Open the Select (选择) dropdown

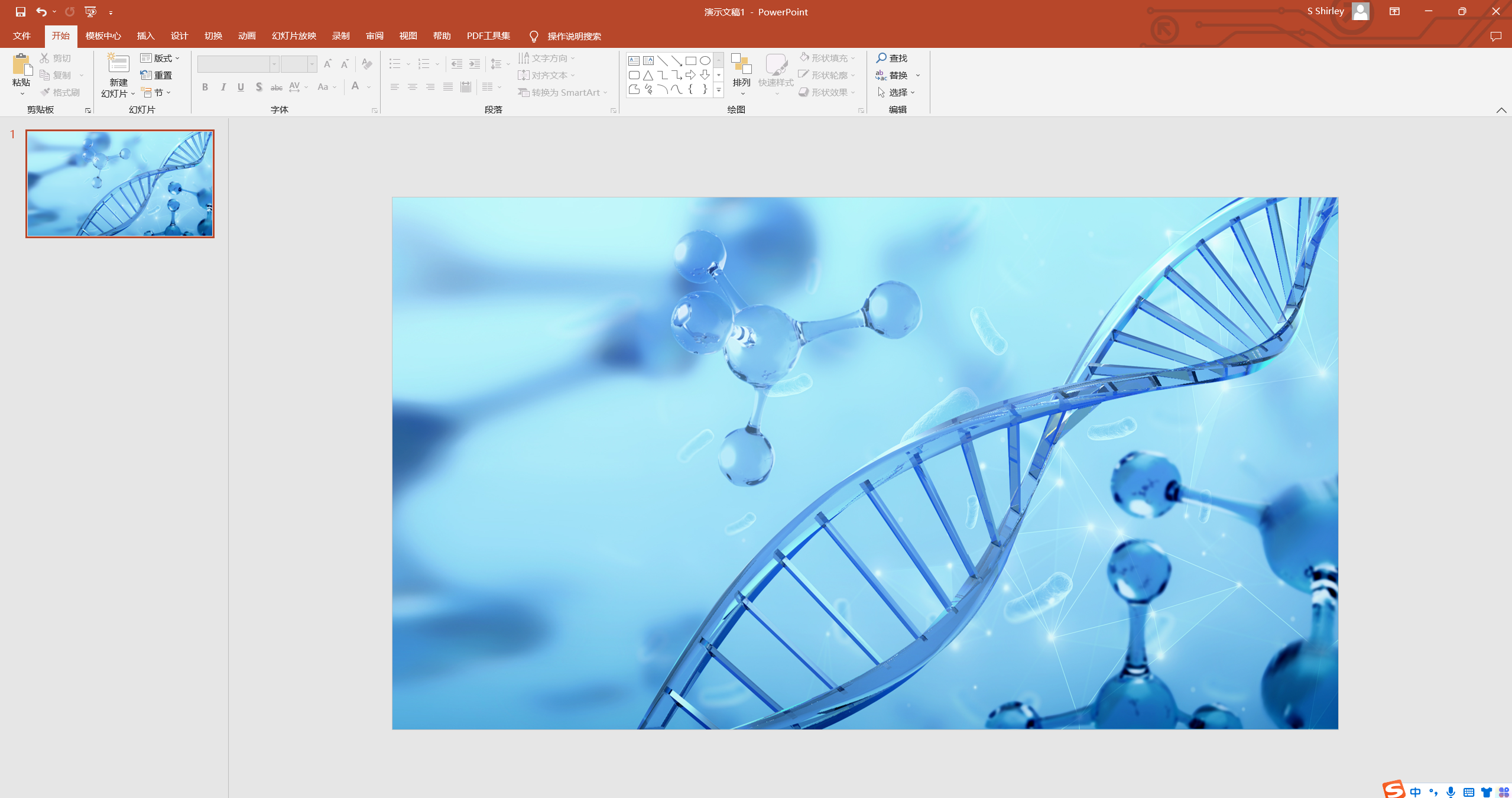pyautogui.click(x=897, y=92)
